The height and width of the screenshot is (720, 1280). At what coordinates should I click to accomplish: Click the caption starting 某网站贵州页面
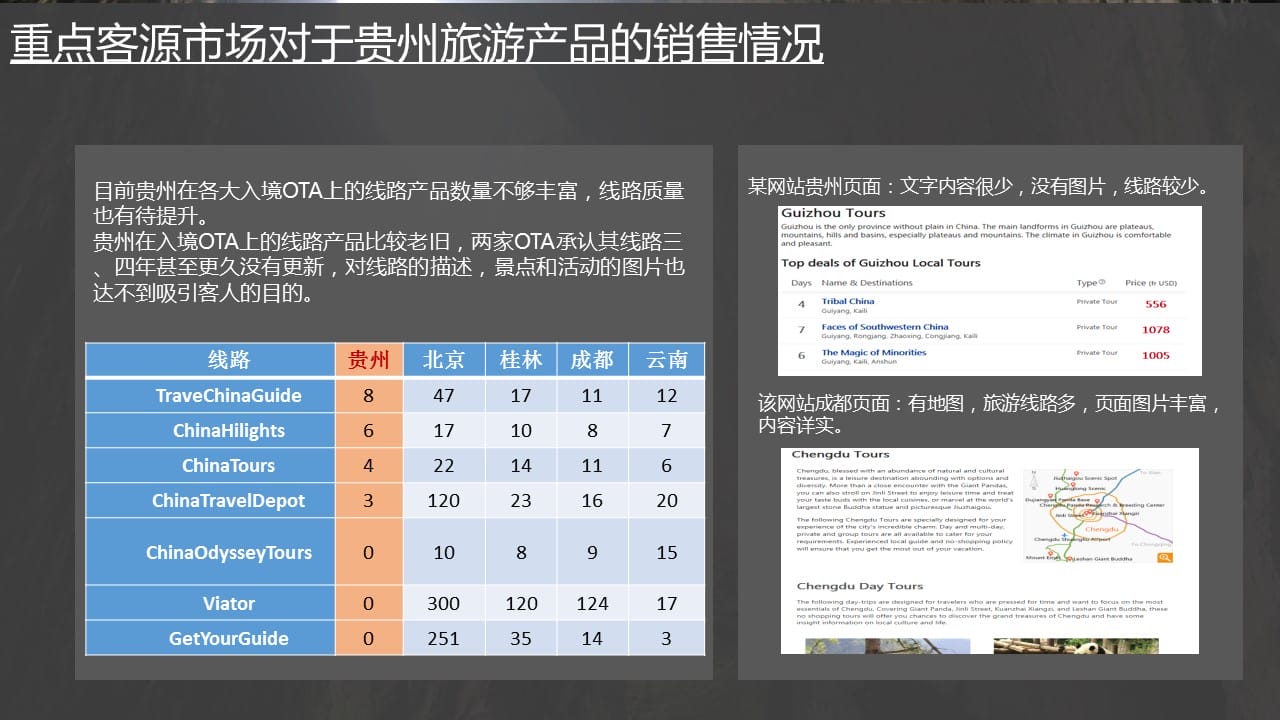(x=981, y=186)
